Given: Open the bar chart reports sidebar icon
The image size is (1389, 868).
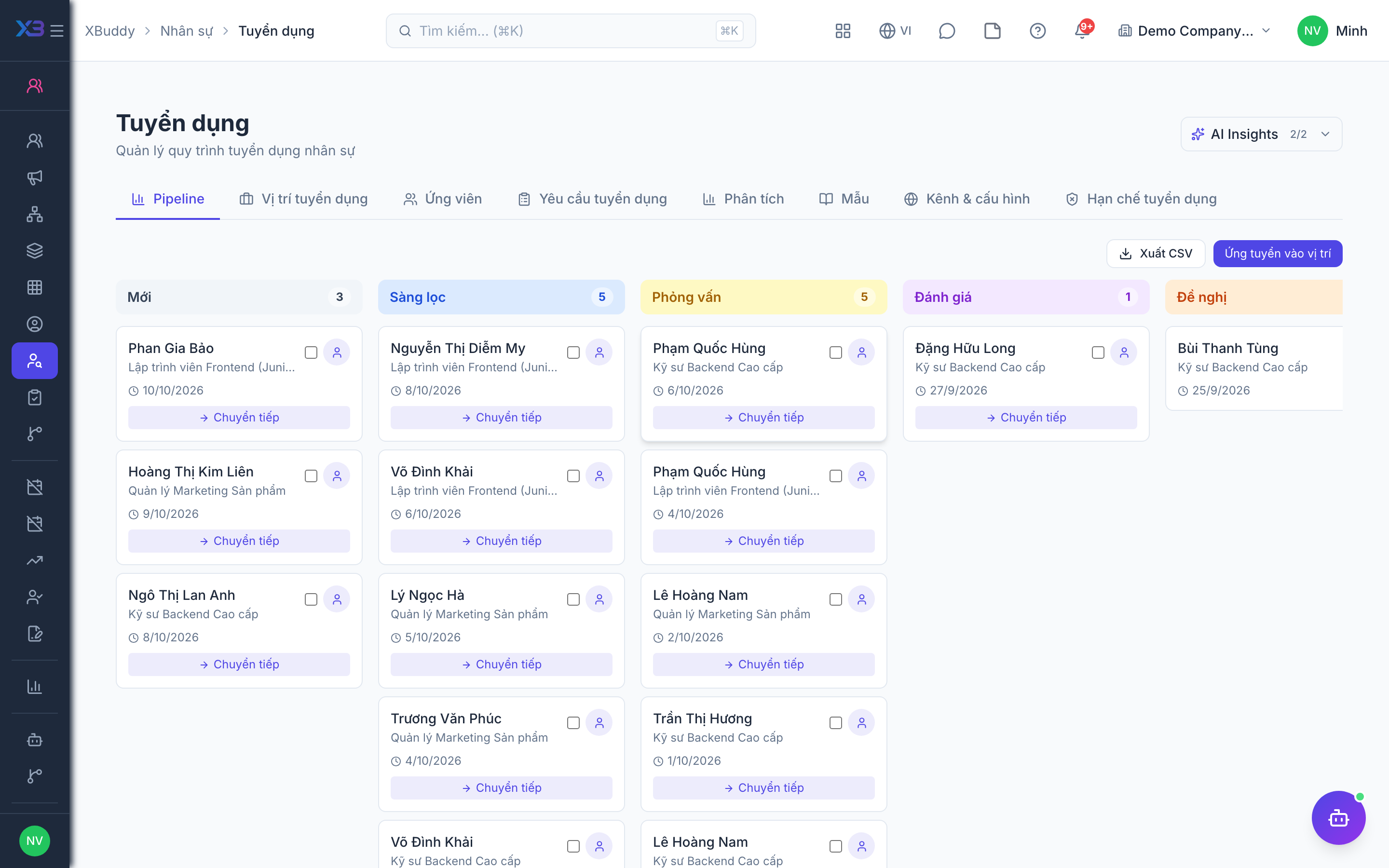Looking at the screenshot, I should (34, 687).
